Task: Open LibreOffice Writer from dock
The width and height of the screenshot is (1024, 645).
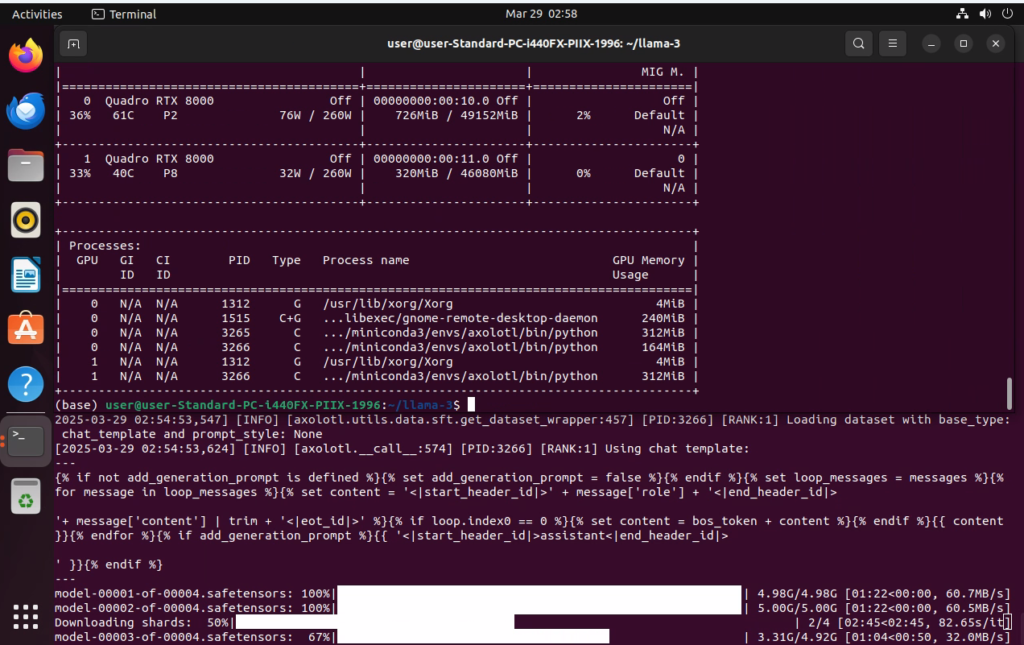Action: coord(26,275)
